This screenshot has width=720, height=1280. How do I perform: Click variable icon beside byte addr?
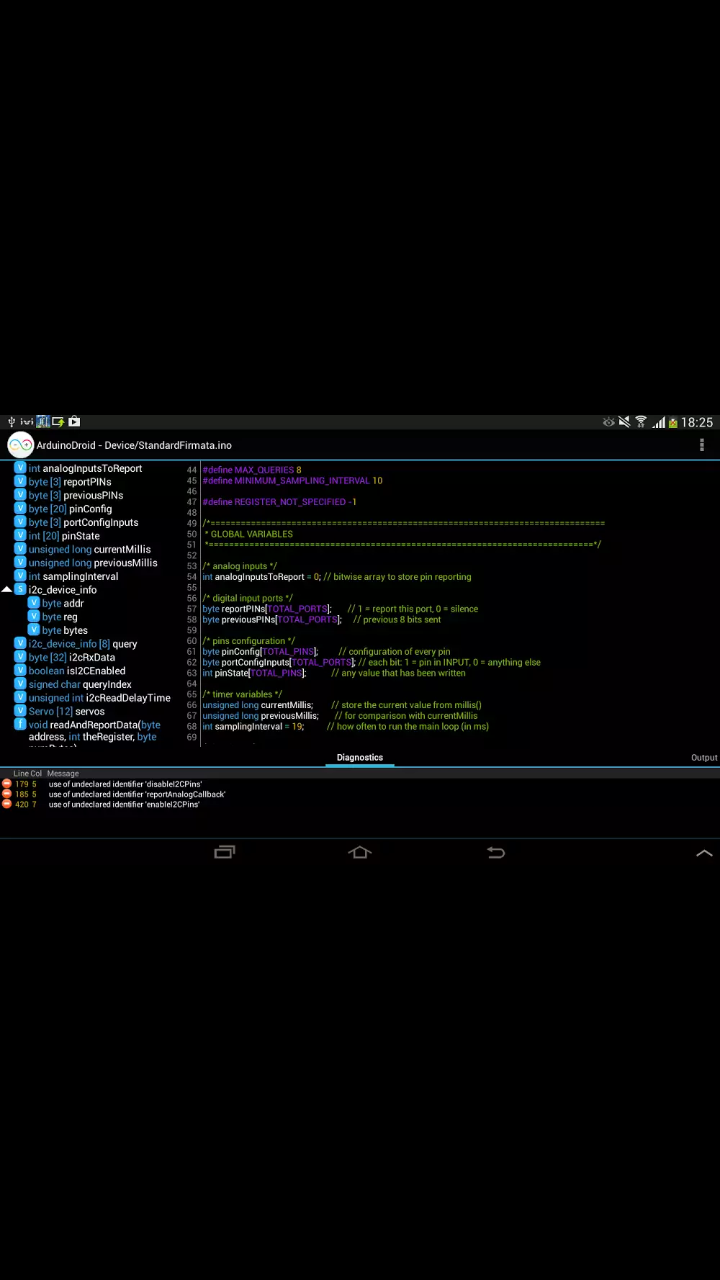(33, 603)
